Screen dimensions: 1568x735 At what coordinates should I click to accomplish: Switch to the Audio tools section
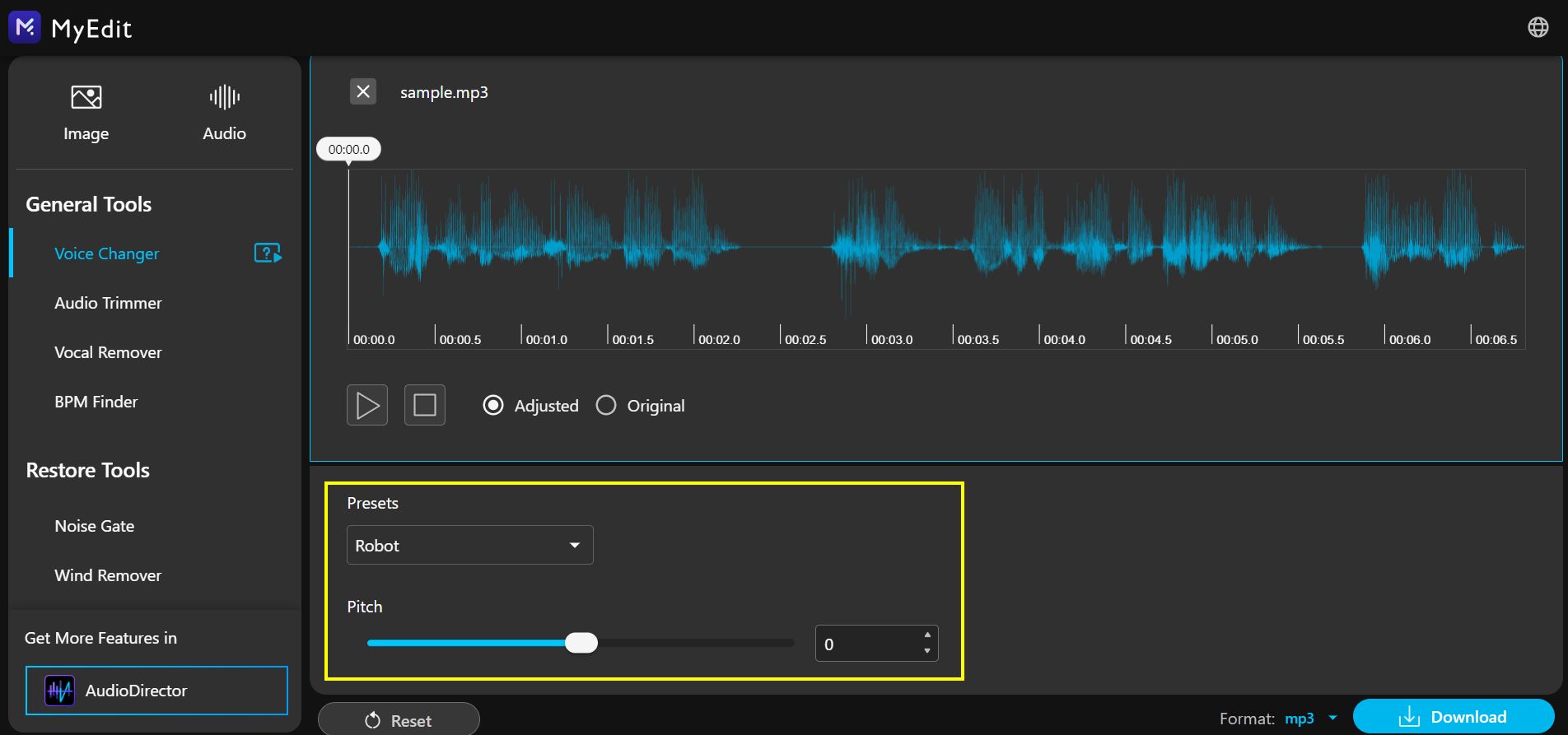tap(224, 113)
